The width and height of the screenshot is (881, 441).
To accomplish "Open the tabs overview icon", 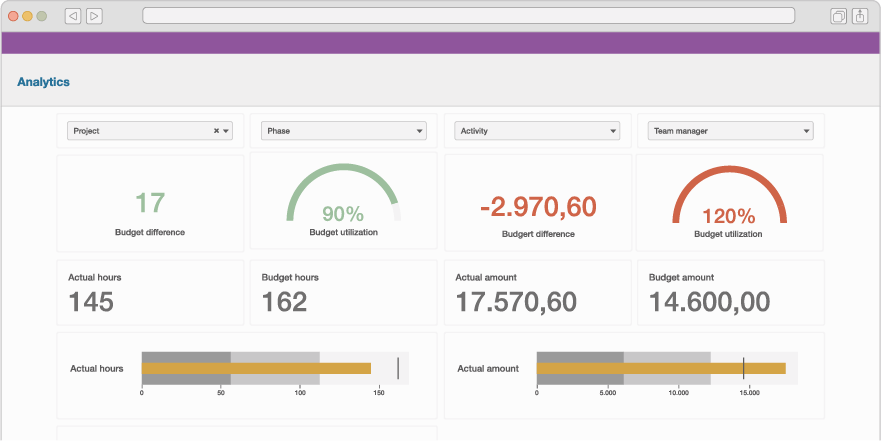I will click(838, 16).
